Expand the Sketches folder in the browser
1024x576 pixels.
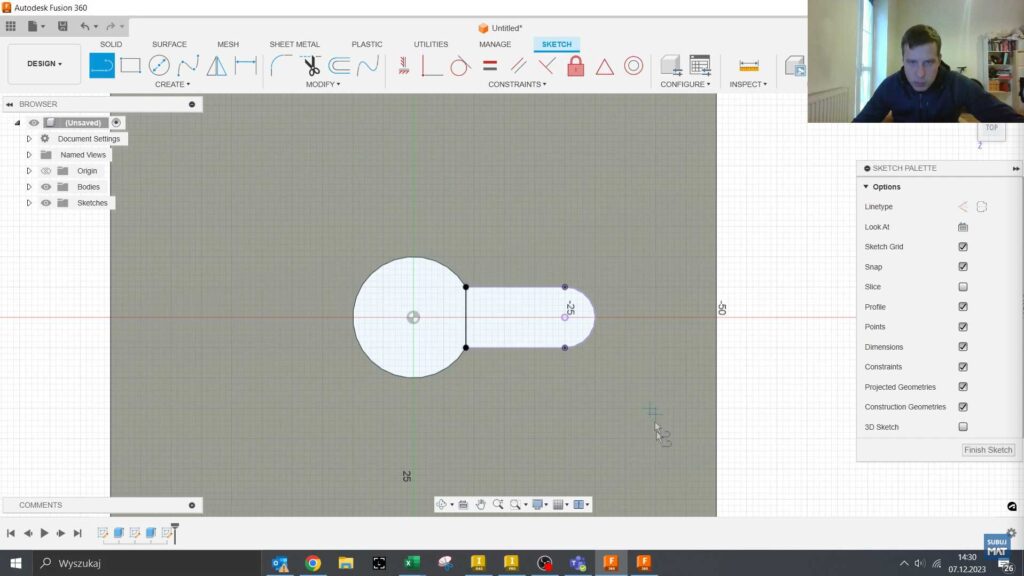(x=29, y=202)
